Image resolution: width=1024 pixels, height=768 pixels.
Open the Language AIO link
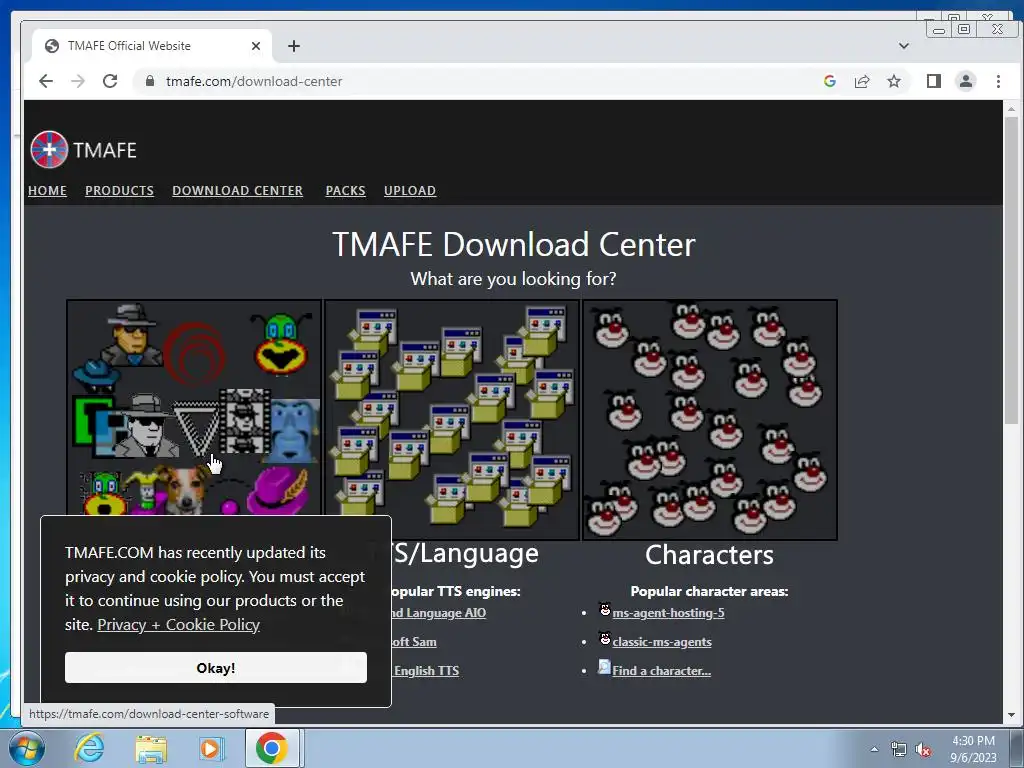point(439,613)
